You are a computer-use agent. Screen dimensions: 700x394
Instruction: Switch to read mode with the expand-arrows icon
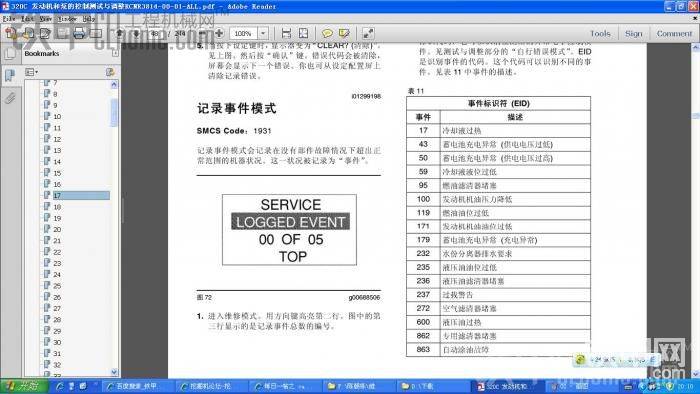tap(368, 33)
